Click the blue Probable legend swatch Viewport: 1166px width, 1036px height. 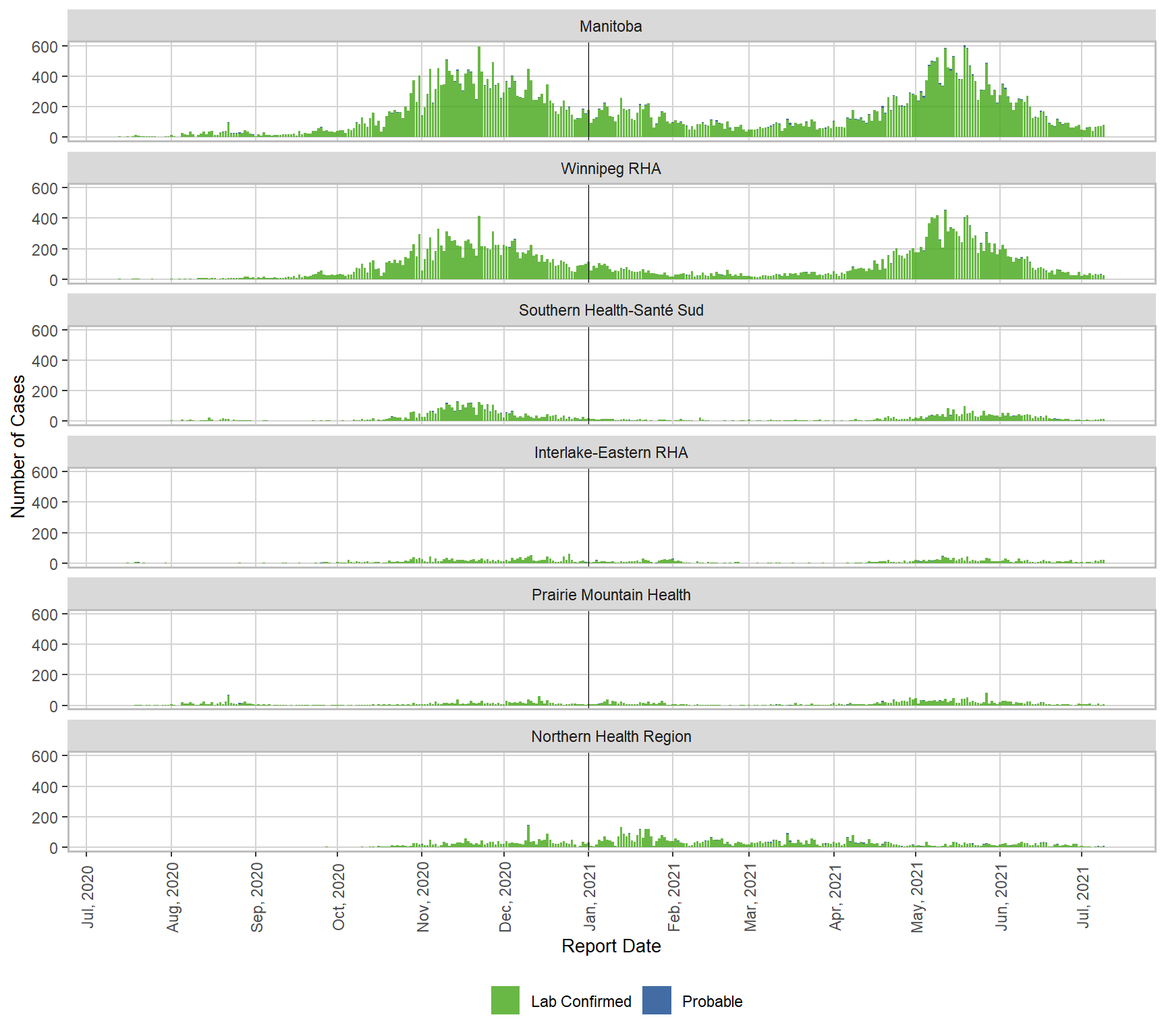click(657, 1000)
